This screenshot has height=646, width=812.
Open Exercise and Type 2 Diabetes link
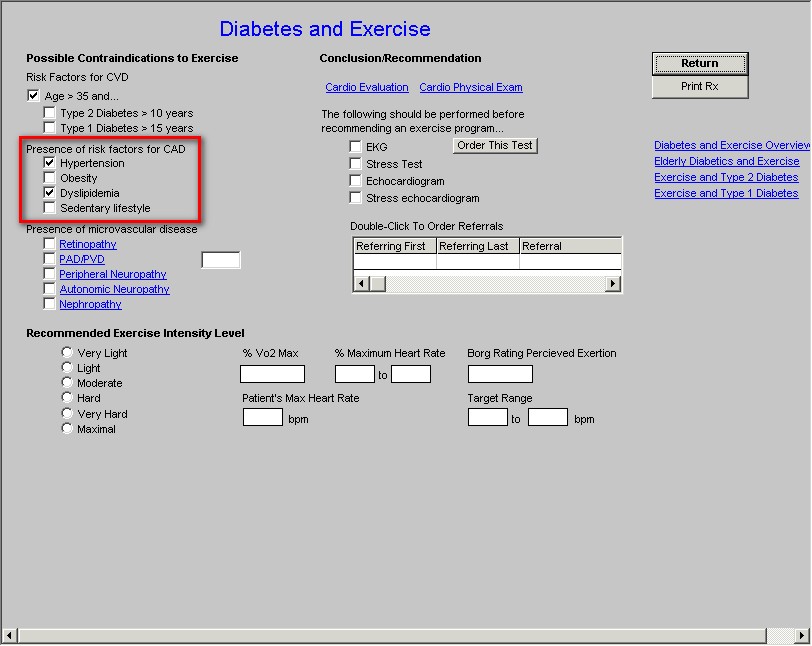726,178
